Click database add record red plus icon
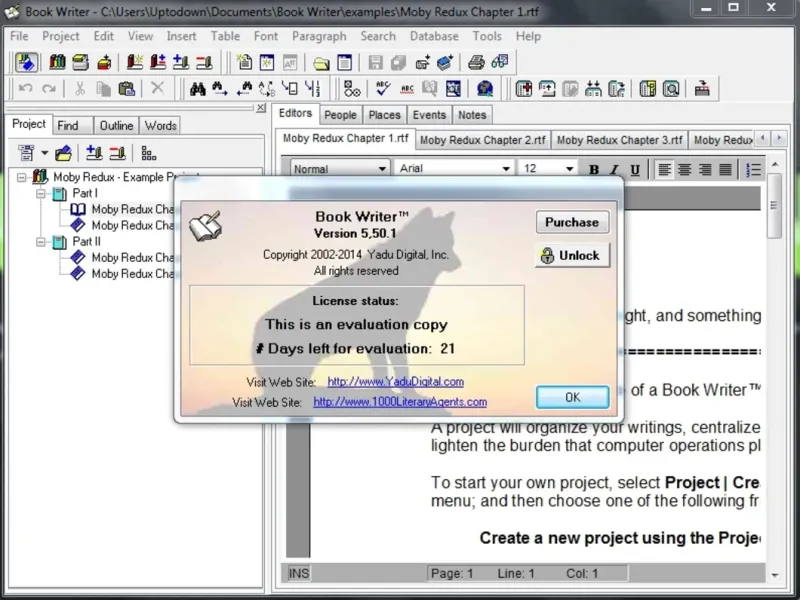The height and width of the screenshot is (600, 800). click(523, 89)
